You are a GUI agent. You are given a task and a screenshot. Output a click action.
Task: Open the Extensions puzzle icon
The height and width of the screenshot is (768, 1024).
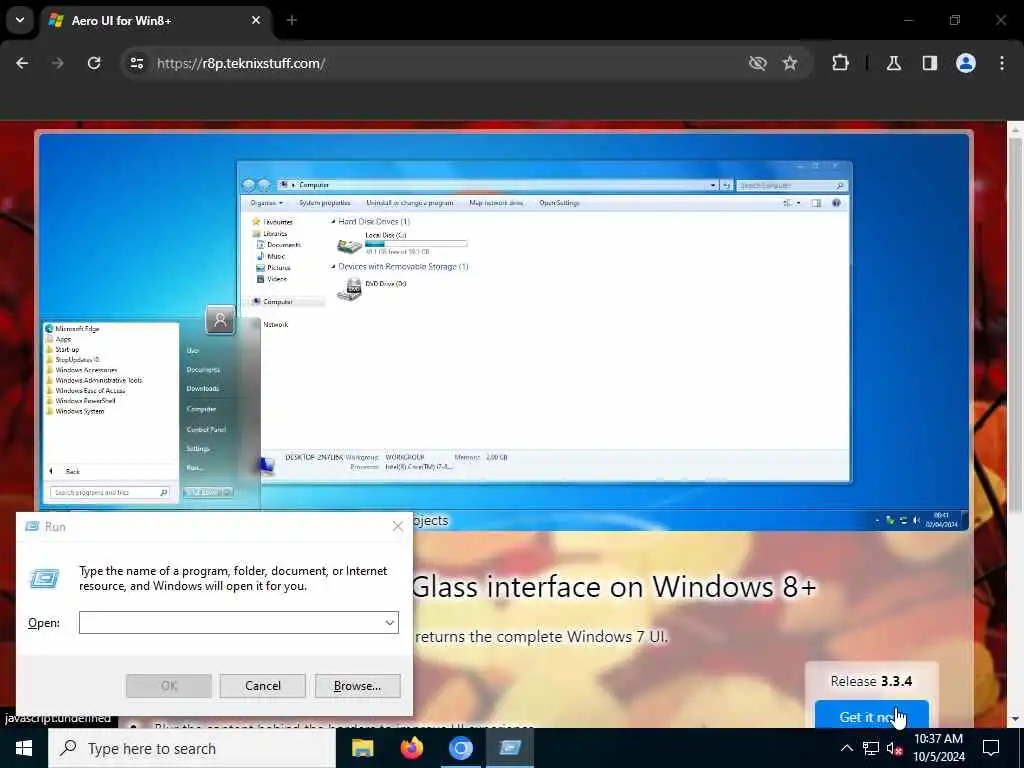tap(840, 63)
